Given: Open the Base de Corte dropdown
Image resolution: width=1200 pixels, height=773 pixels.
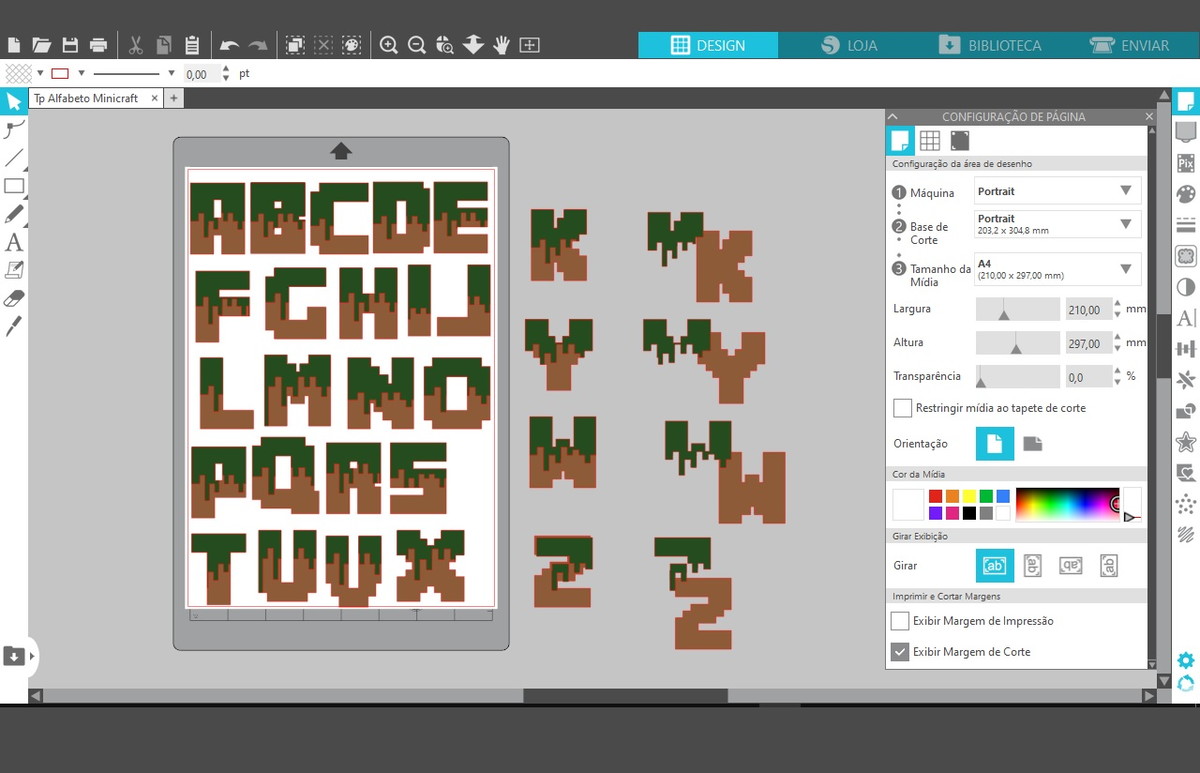Looking at the screenshot, I should (1057, 224).
